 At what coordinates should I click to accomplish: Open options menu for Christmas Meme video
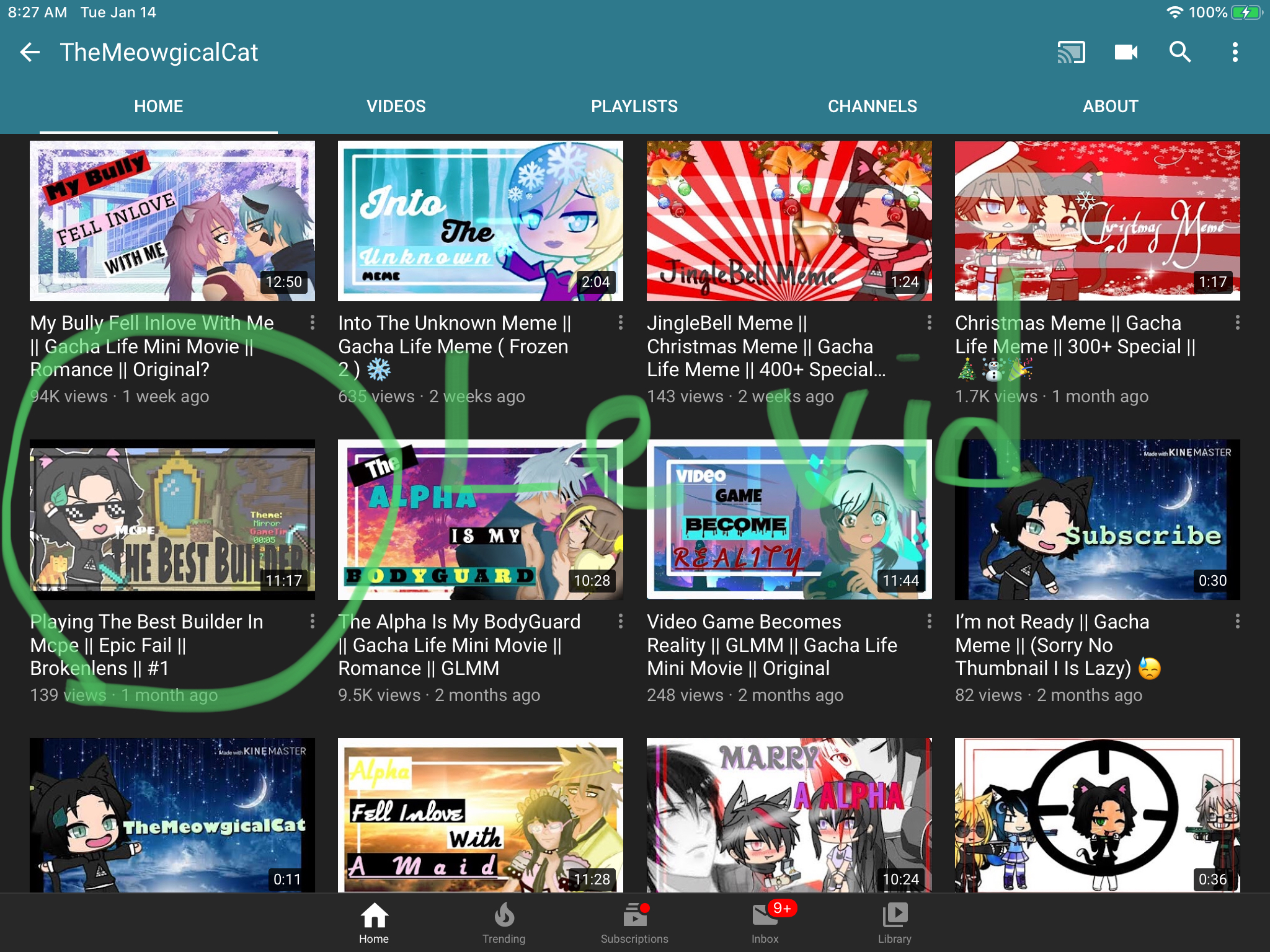pyautogui.click(x=1237, y=322)
